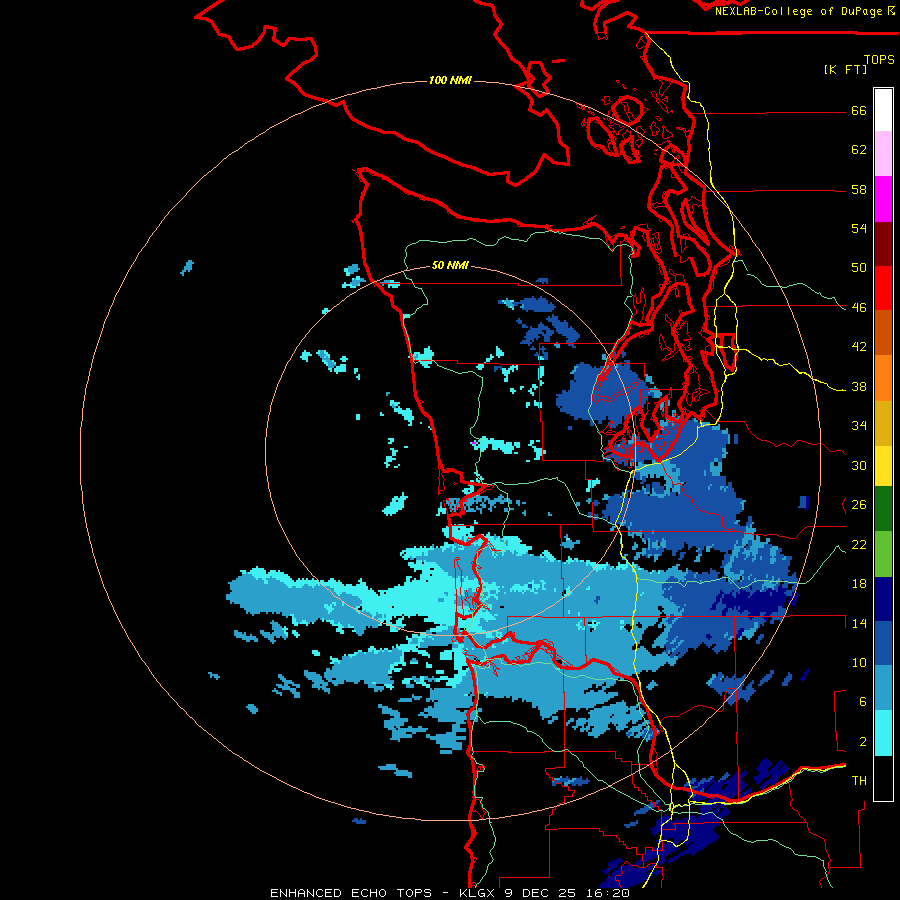The height and width of the screenshot is (900, 900).
Task: Click the "50 NMI" range ring label
Action: click(x=450, y=265)
